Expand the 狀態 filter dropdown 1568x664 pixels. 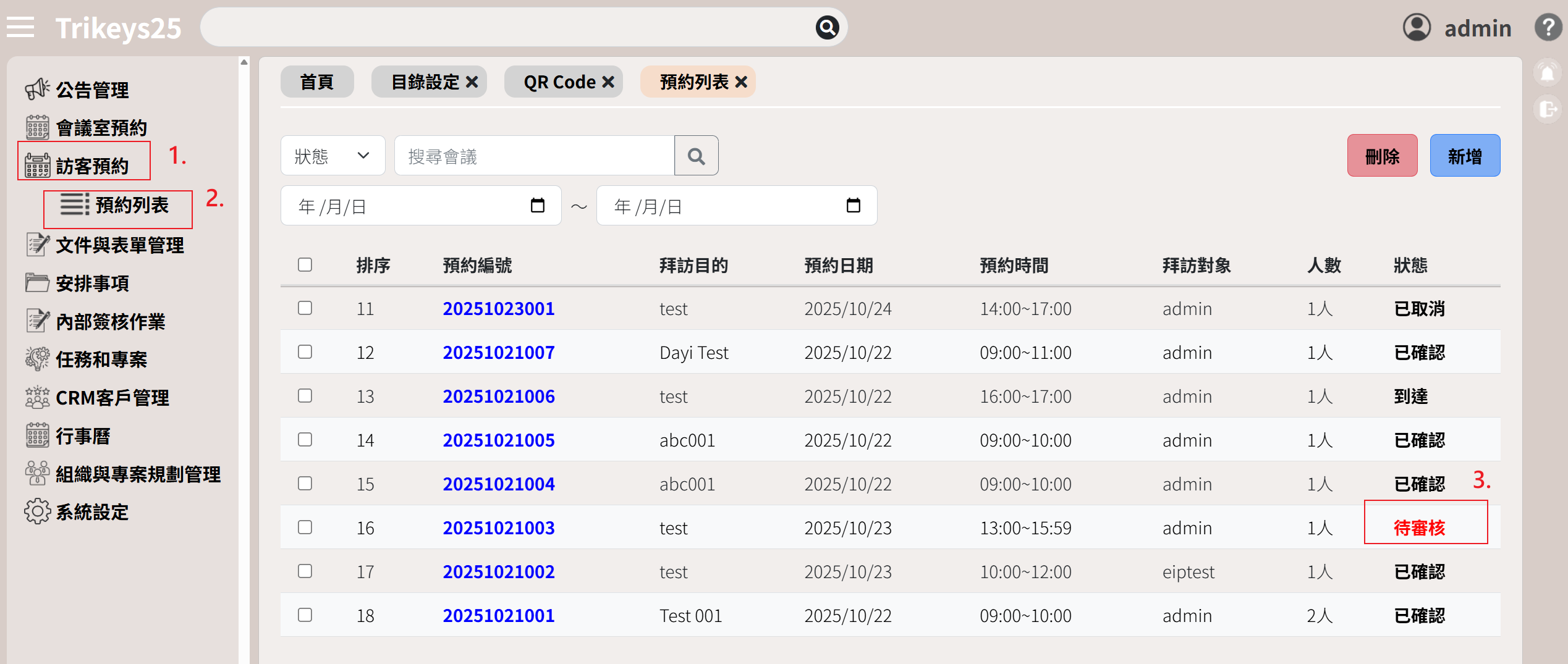tap(333, 156)
